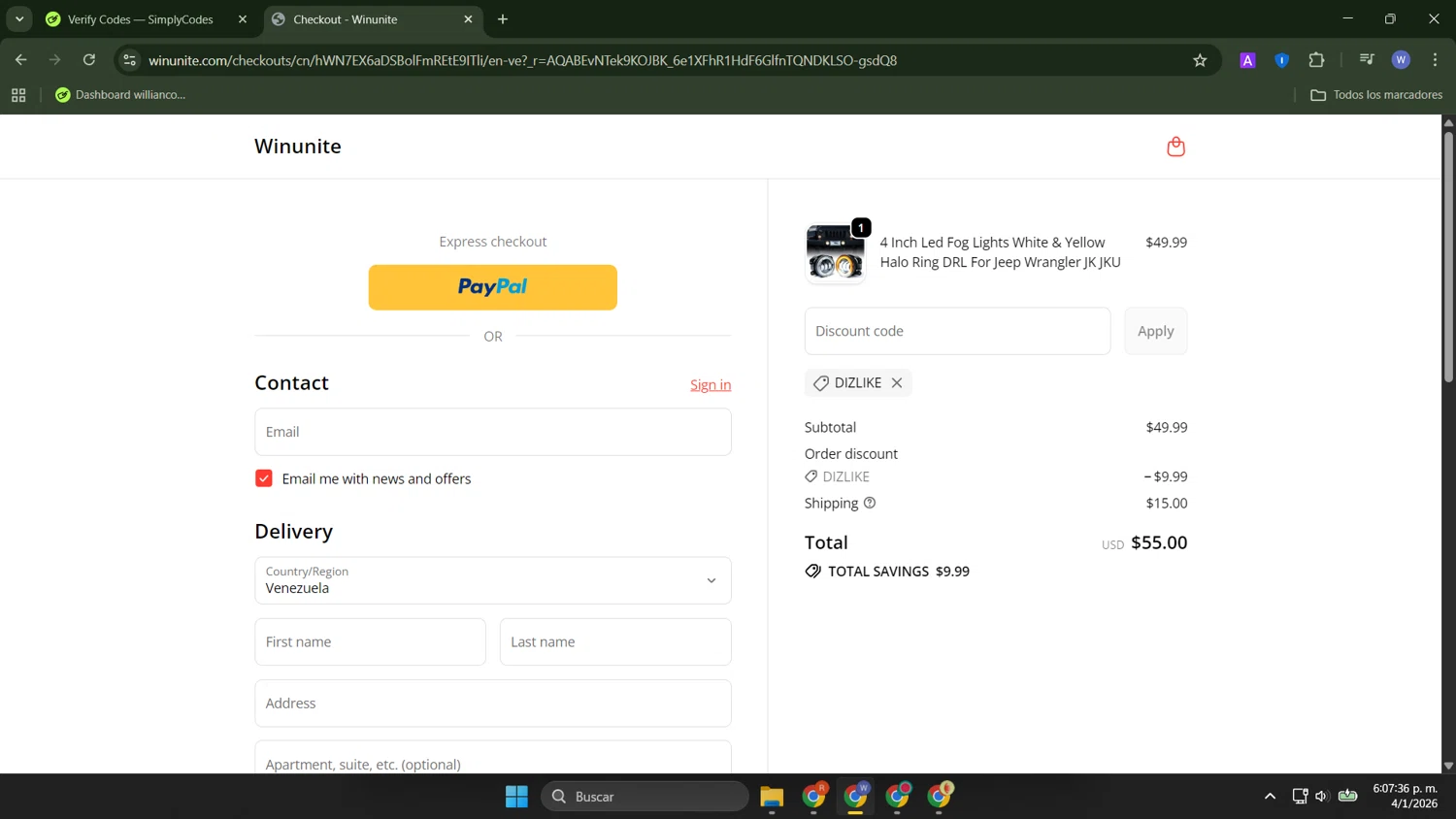
Task: Open the network icon in system tray
Action: click(x=1300, y=797)
